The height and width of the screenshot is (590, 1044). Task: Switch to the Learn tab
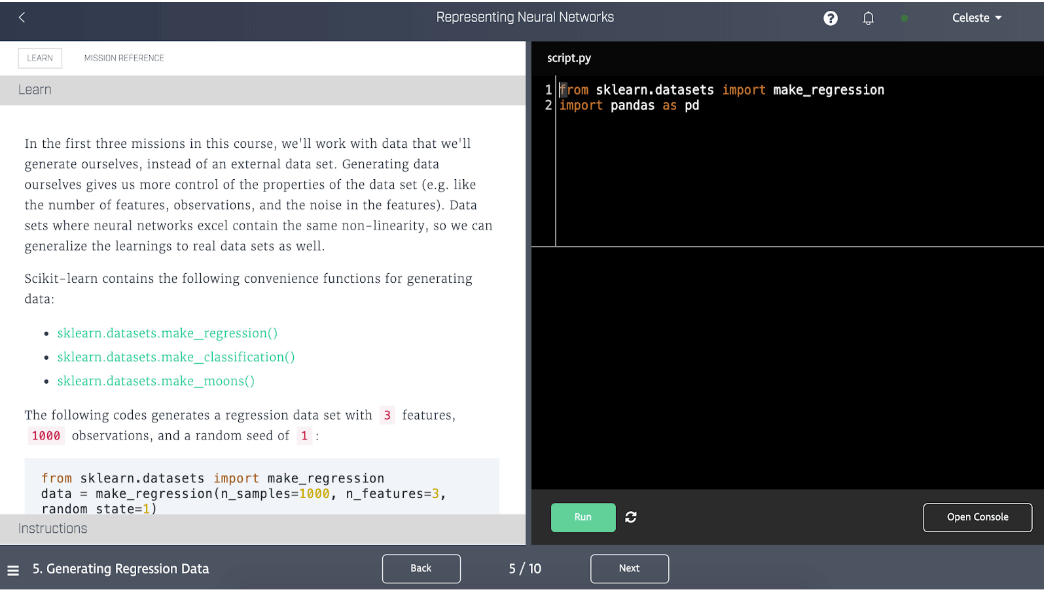(40, 58)
